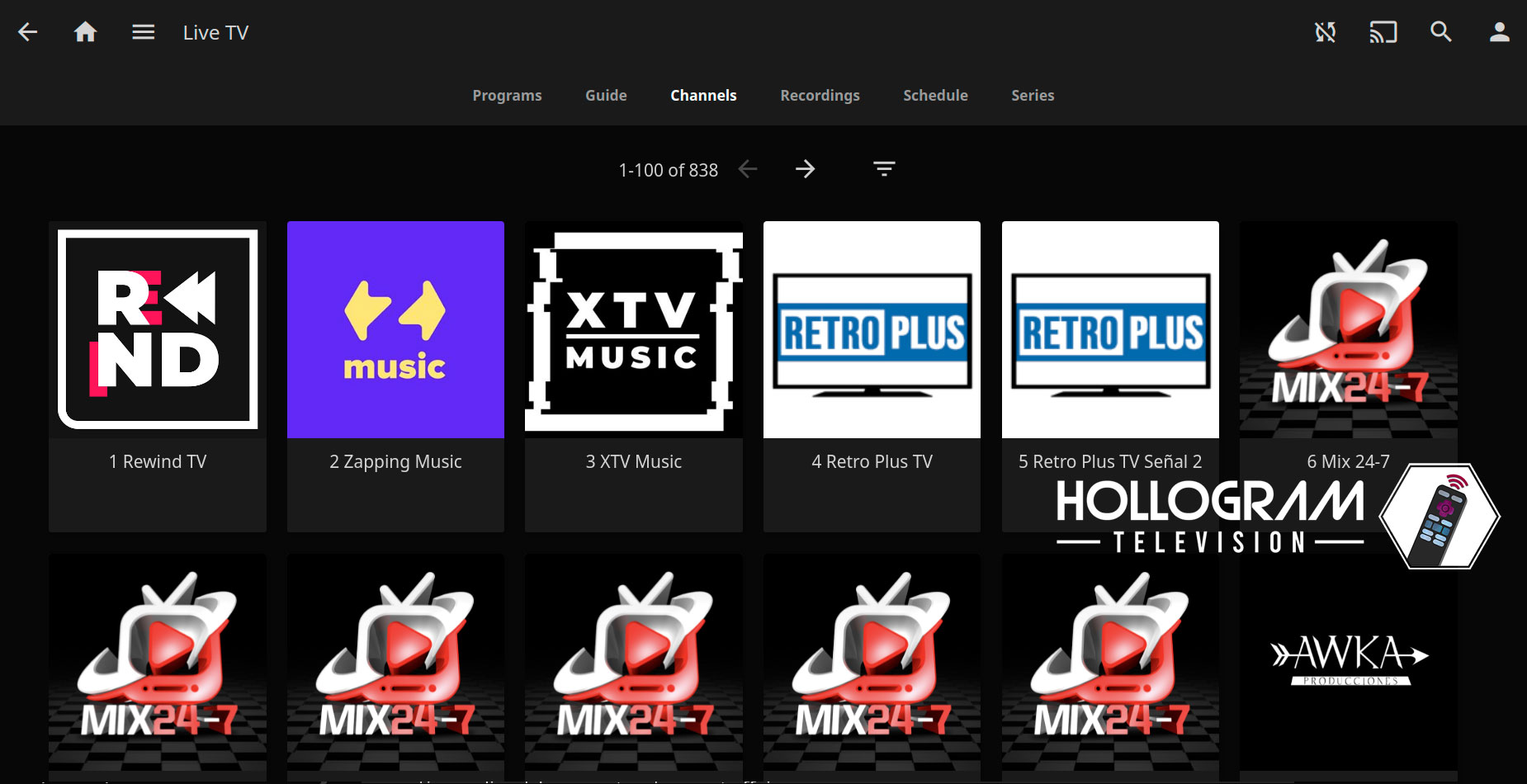Image resolution: width=1527 pixels, height=784 pixels.
Task: Click the back arrow
Action: 27,31
